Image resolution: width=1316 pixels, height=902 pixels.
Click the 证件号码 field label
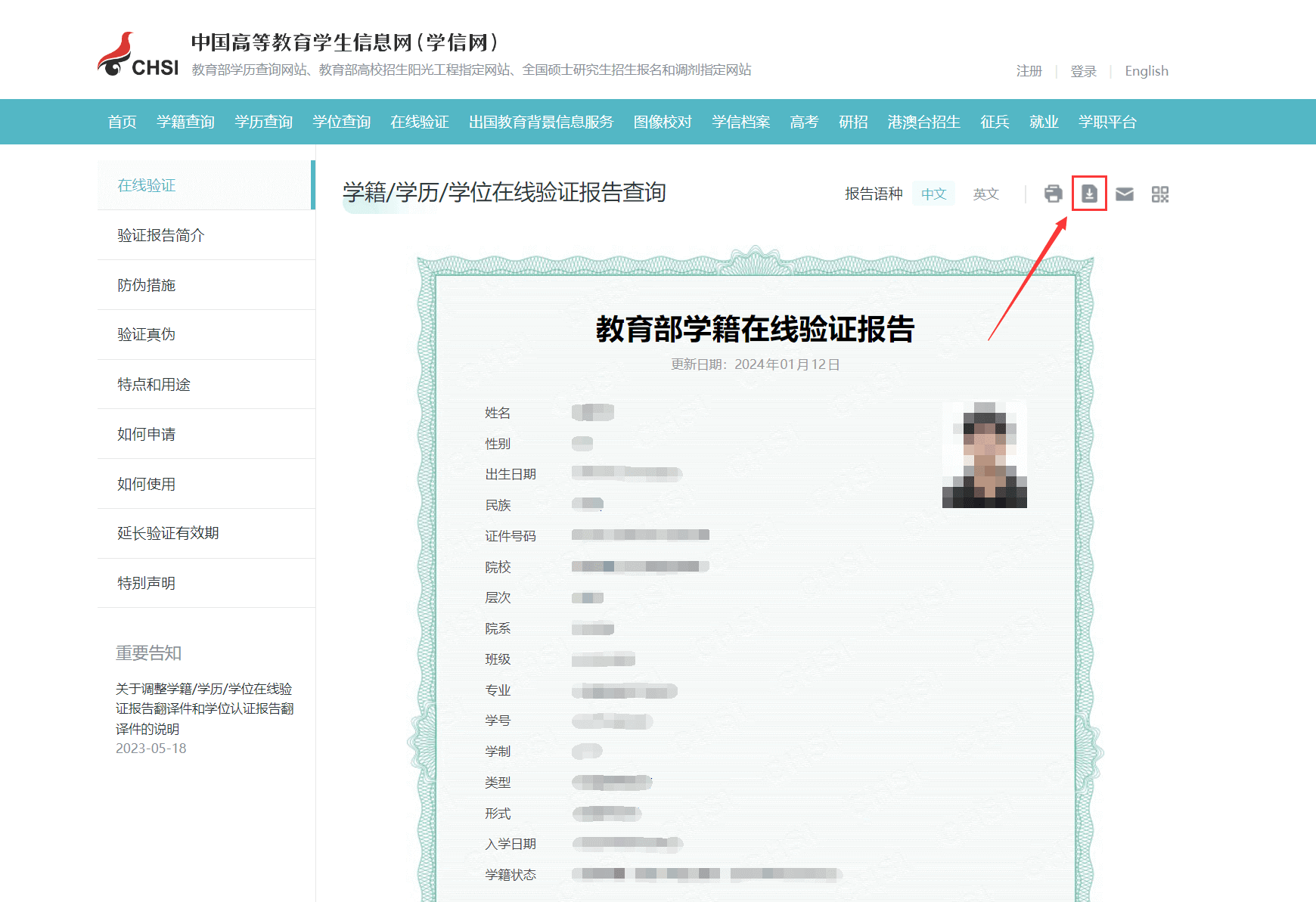pyautogui.click(x=511, y=536)
